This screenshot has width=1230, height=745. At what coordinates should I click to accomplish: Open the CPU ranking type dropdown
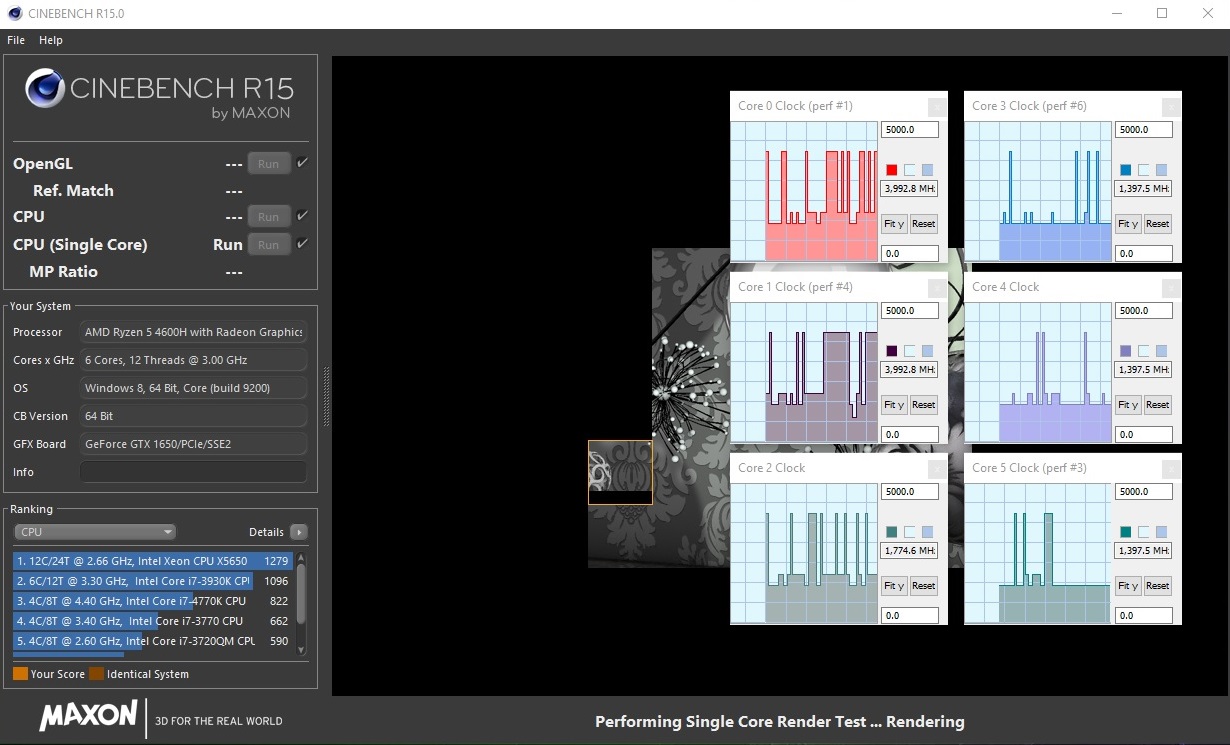[x=95, y=532]
